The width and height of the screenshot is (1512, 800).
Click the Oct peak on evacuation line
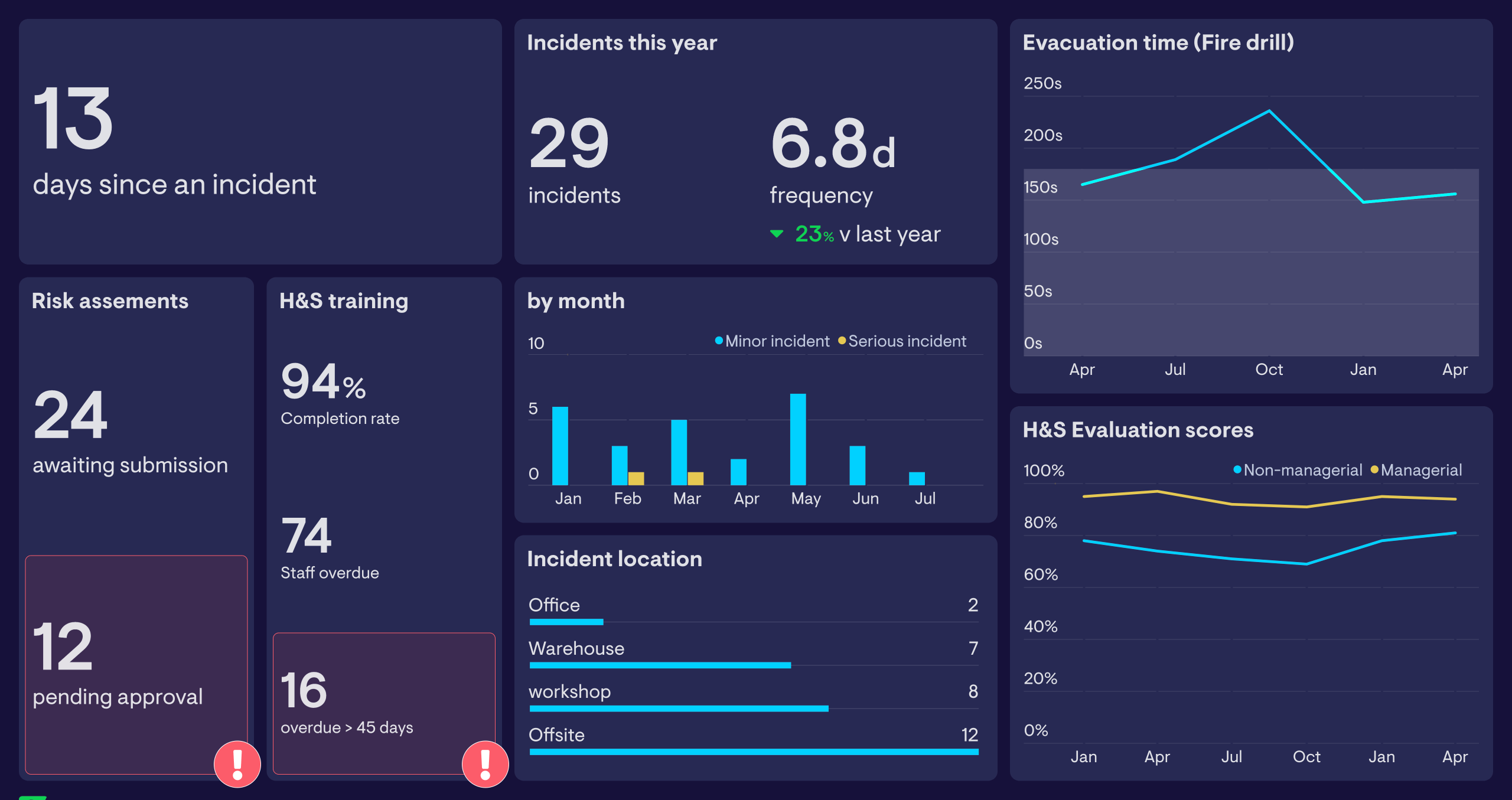1269,111
